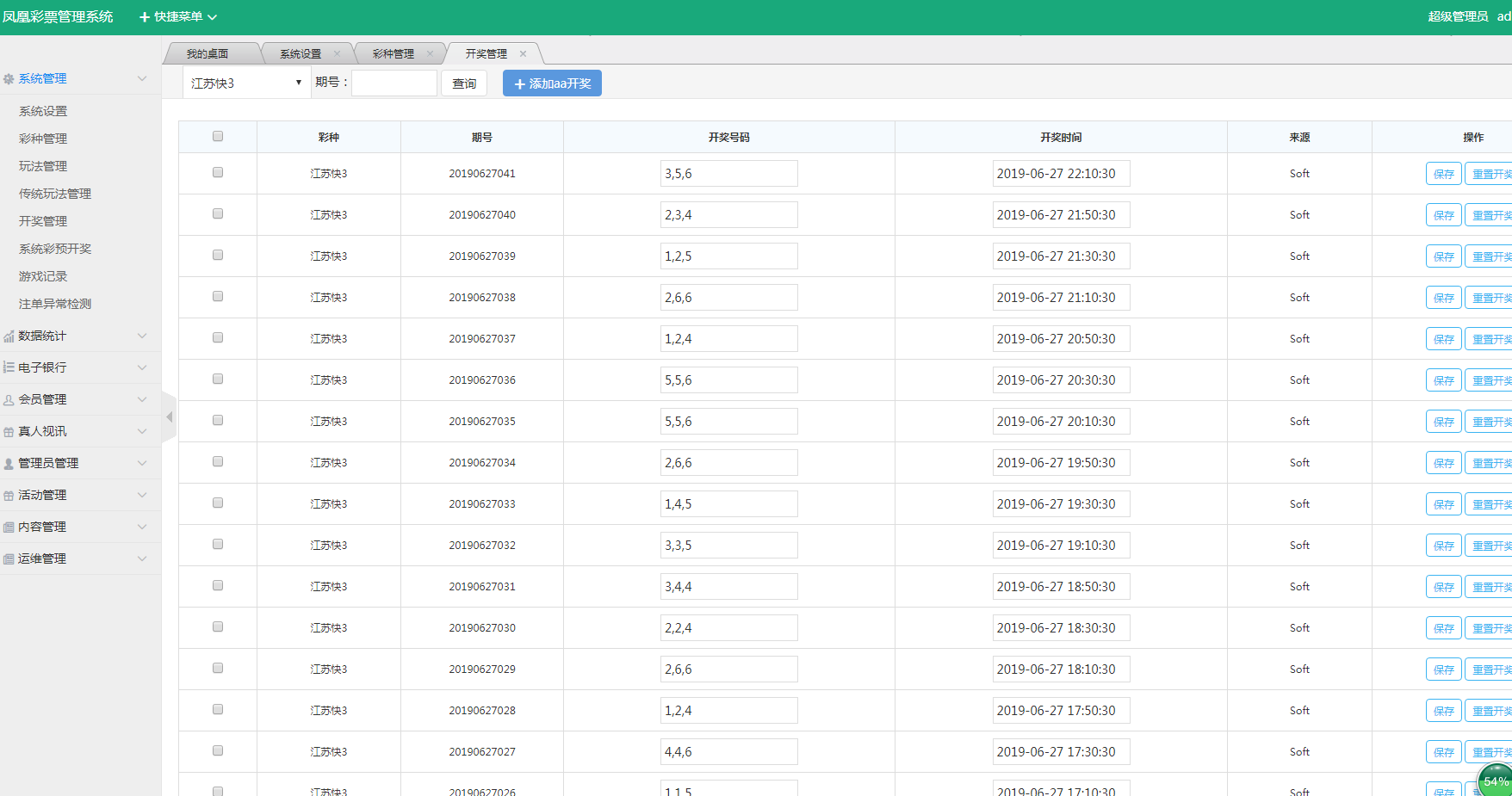The width and height of the screenshot is (1512, 796).
Task: Click the 添加aa开奖 button
Action: pyautogui.click(x=552, y=83)
